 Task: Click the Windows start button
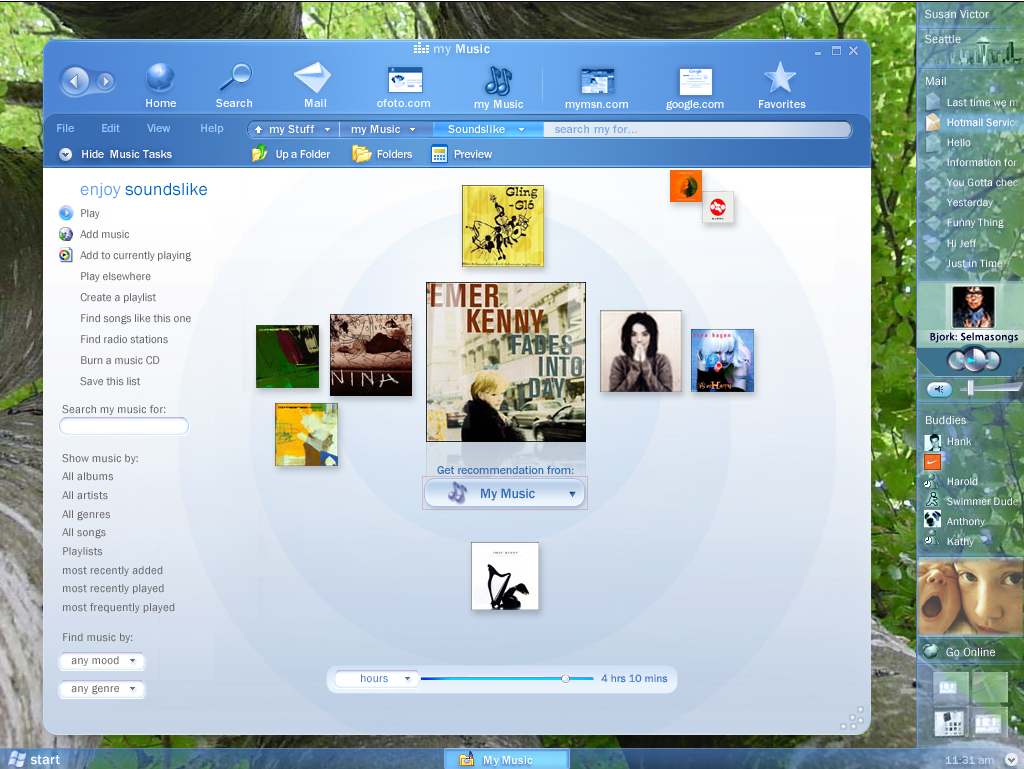pyautogui.click(x=36, y=759)
